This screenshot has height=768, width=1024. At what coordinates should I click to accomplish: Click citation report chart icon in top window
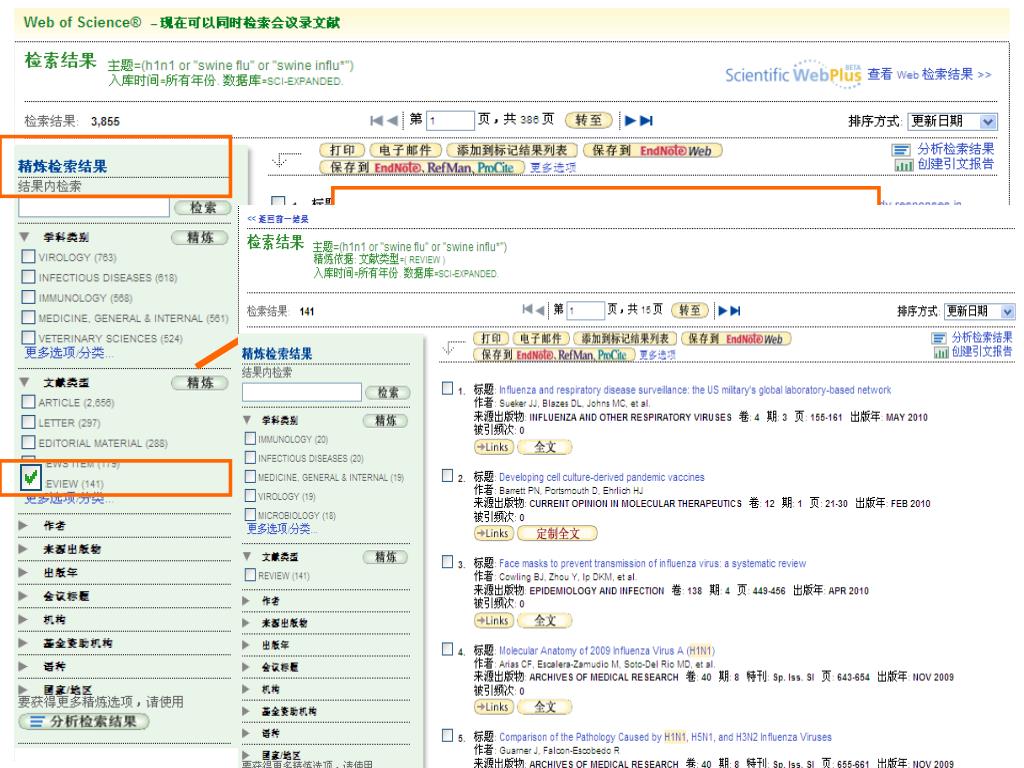[904, 165]
